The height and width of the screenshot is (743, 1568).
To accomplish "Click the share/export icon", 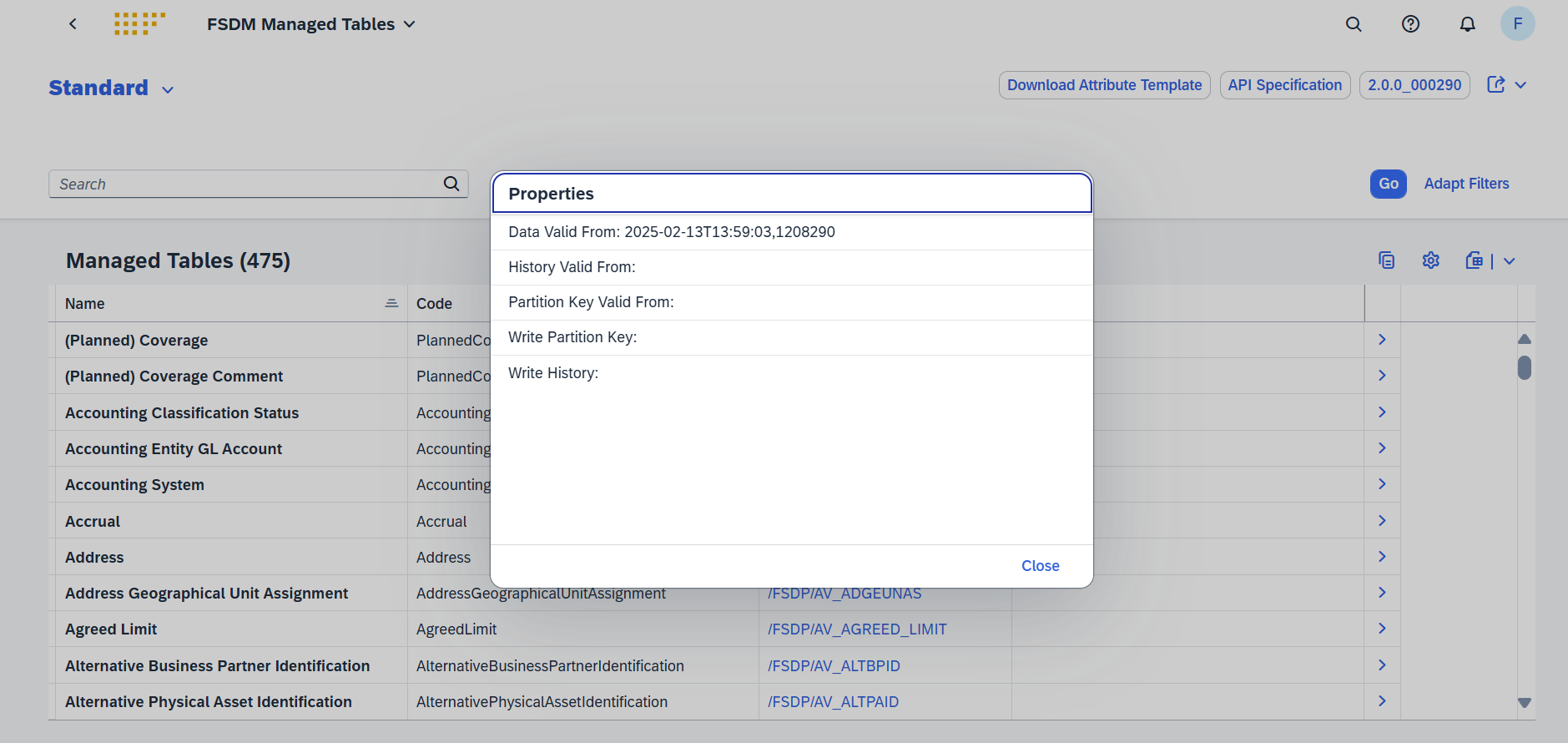I will click(x=1495, y=85).
